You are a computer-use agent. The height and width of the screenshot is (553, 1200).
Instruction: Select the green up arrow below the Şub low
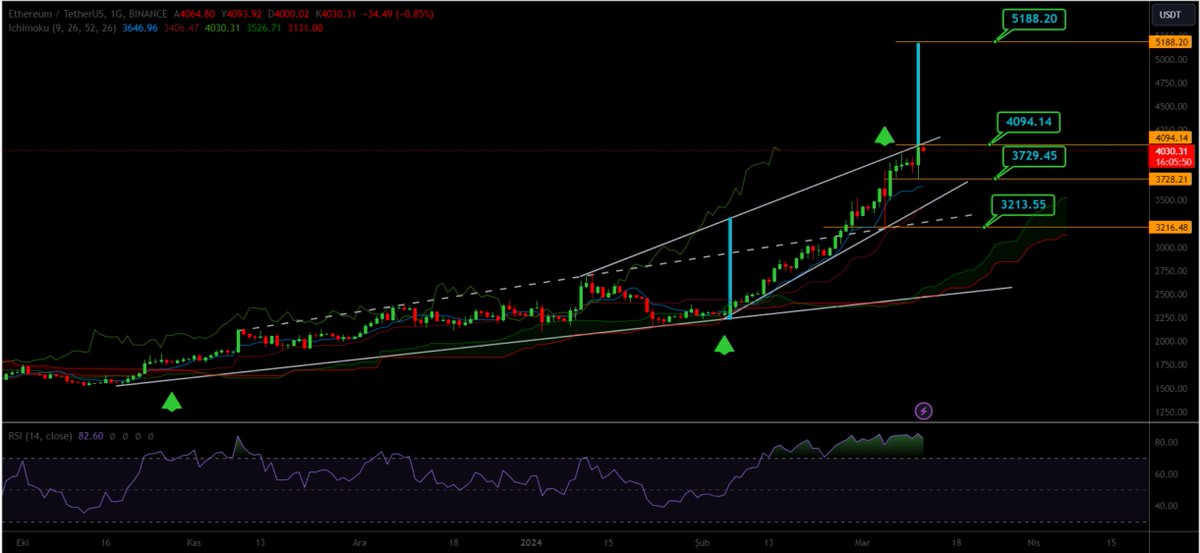723,346
